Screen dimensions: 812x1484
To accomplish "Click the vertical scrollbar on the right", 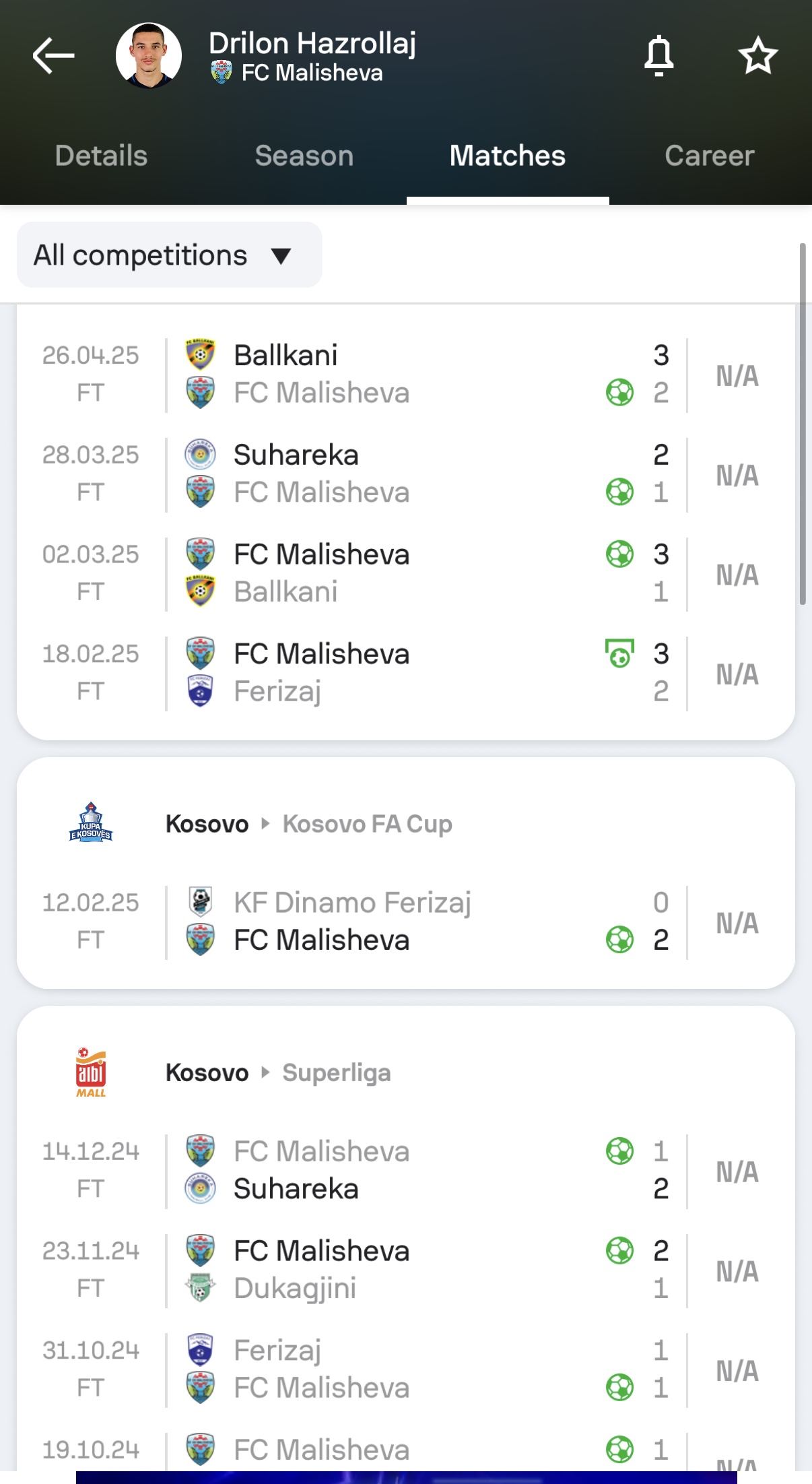I will (x=802, y=424).
